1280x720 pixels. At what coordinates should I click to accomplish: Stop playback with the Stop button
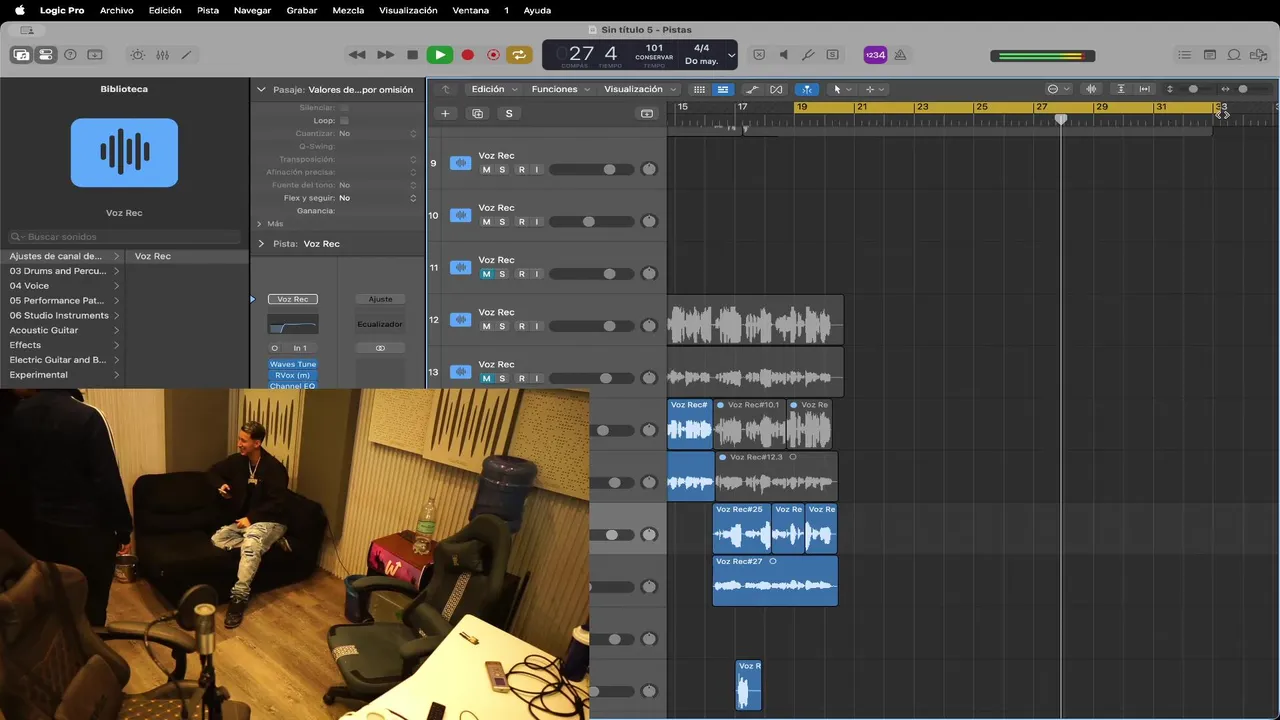(412, 55)
